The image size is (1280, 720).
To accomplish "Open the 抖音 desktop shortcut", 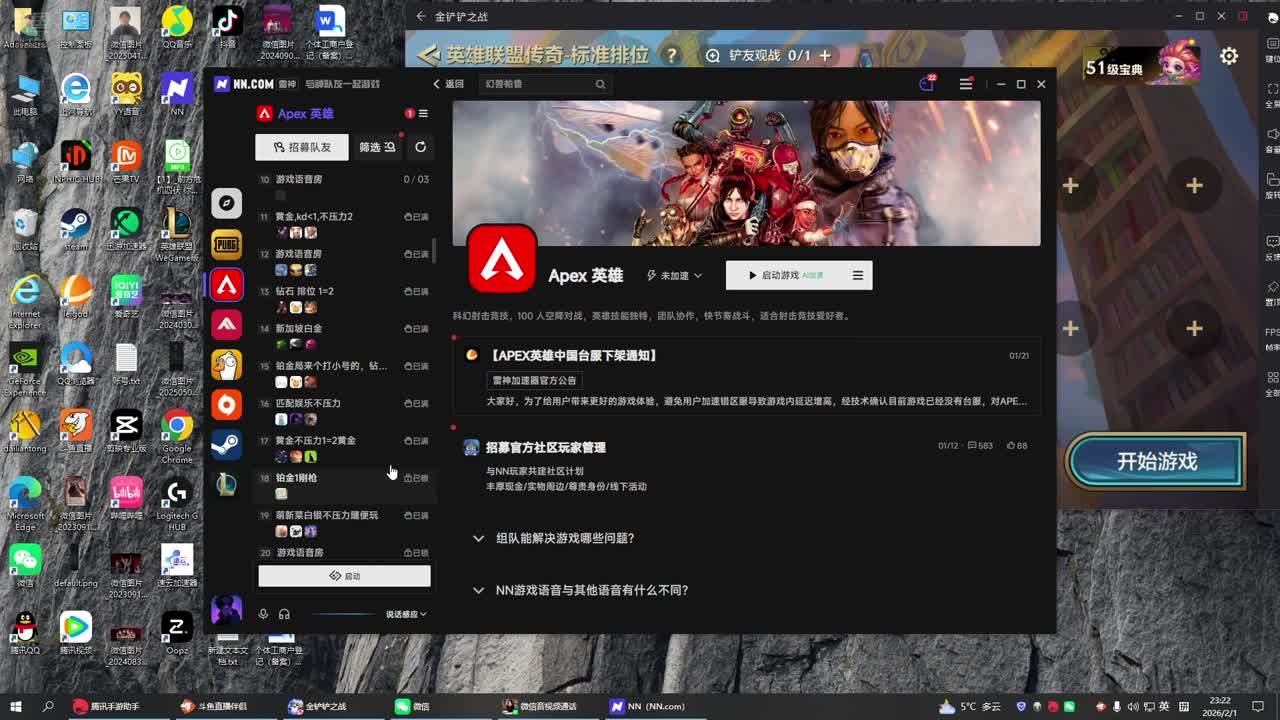I will (x=228, y=28).
